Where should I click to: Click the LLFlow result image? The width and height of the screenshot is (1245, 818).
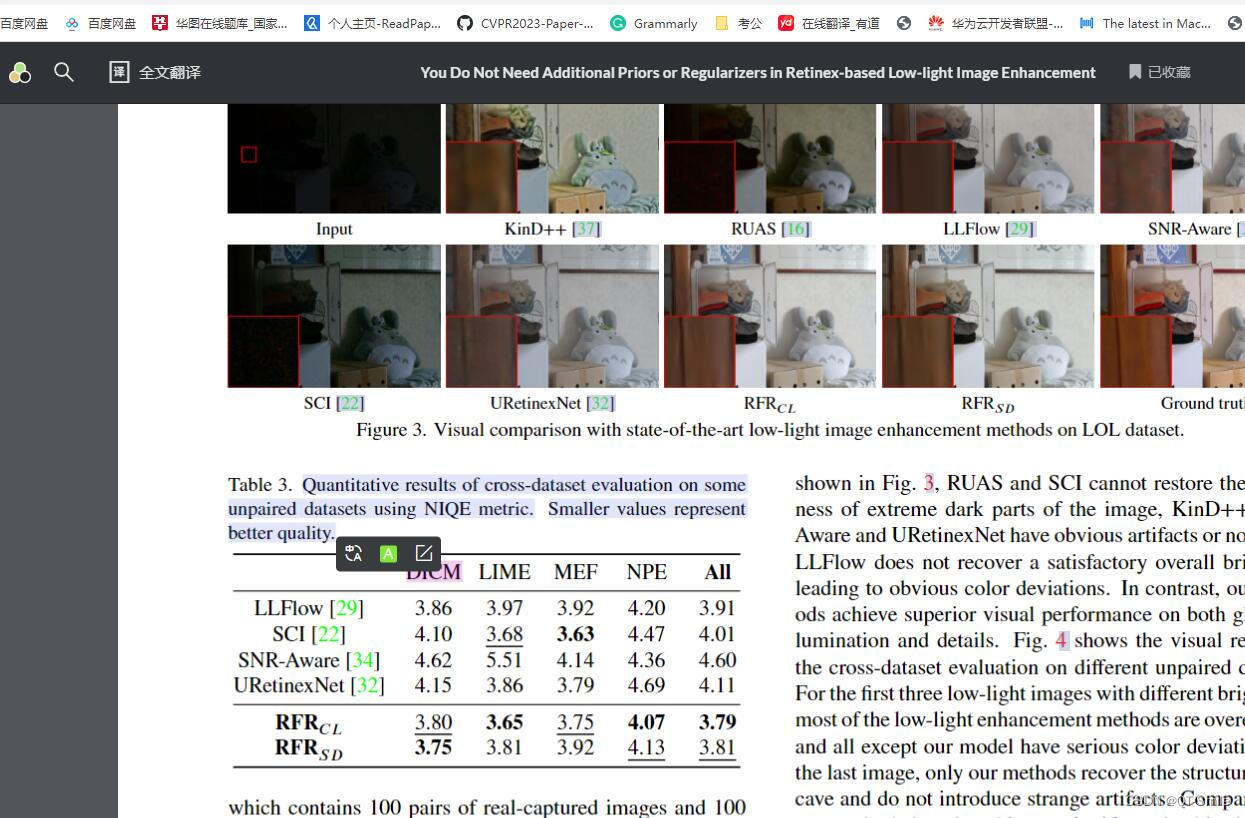tap(988, 158)
